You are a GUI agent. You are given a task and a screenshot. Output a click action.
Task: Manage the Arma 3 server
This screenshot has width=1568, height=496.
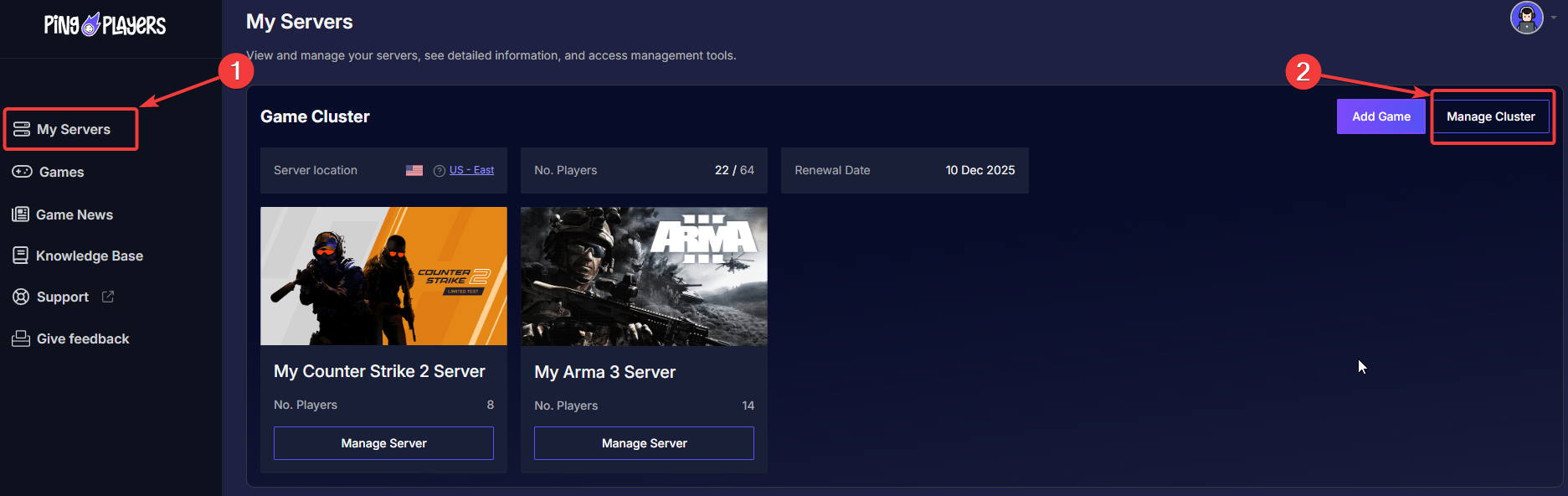(x=644, y=443)
